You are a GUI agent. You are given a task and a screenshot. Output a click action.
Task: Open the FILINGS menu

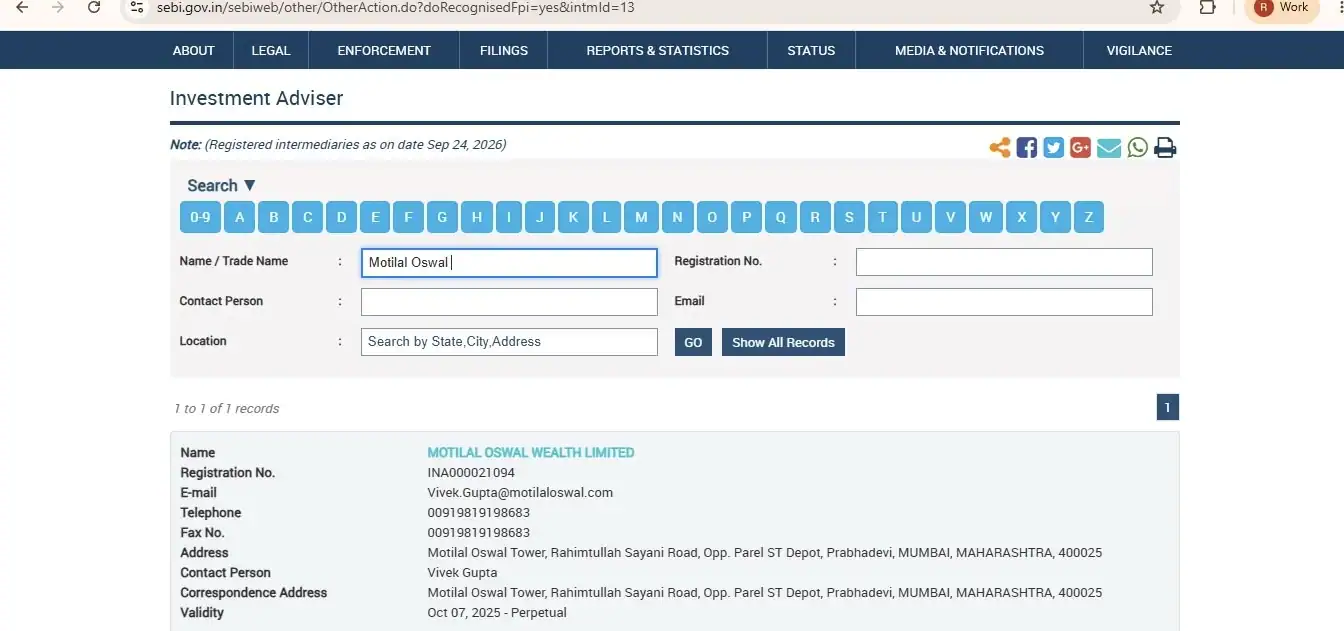pos(504,50)
